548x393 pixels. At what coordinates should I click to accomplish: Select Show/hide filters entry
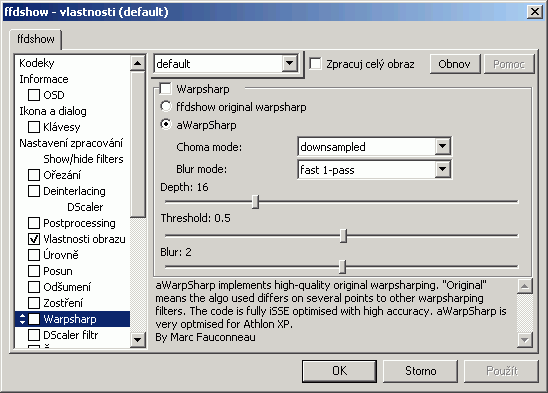coord(83,159)
